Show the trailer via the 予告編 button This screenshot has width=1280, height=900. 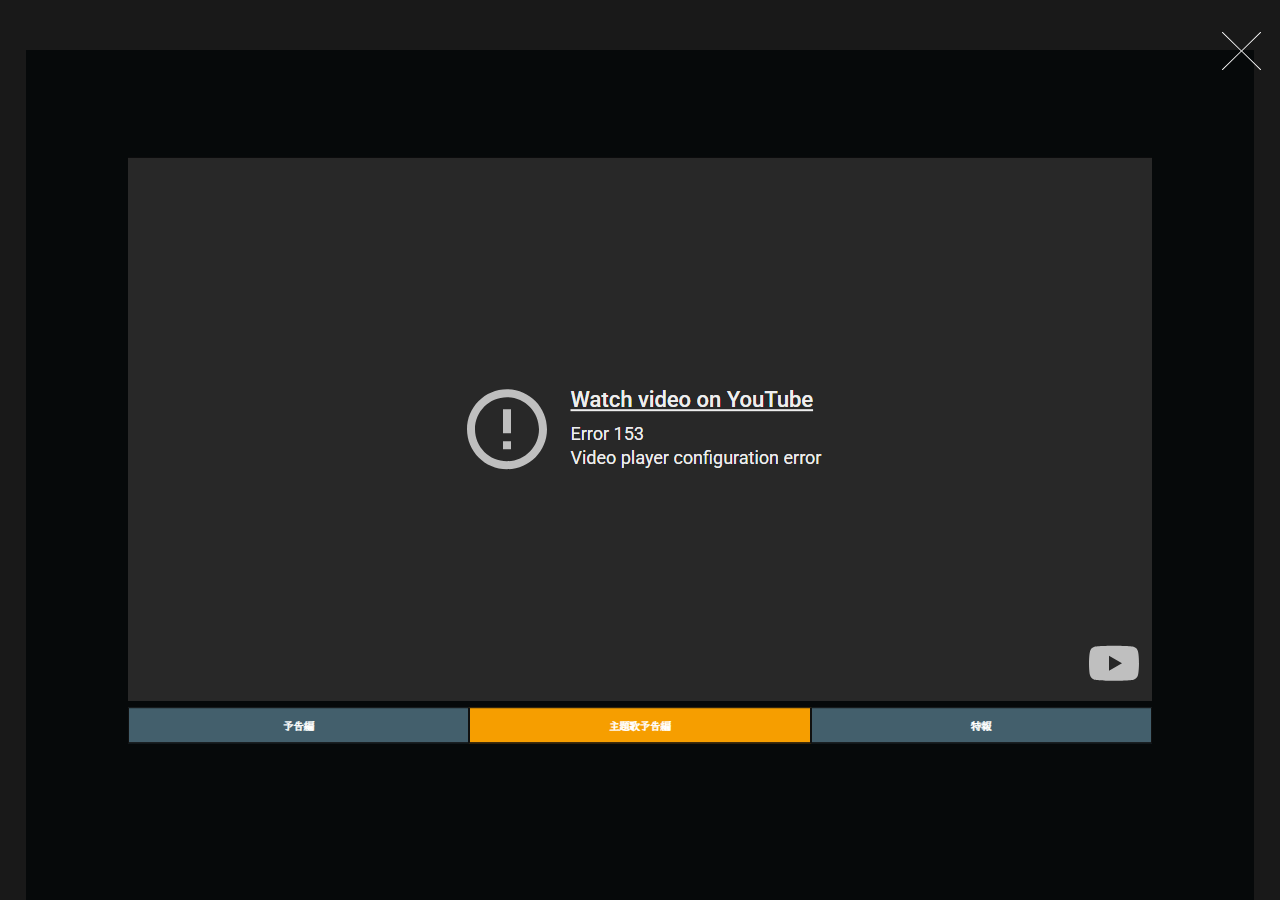click(298, 725)
